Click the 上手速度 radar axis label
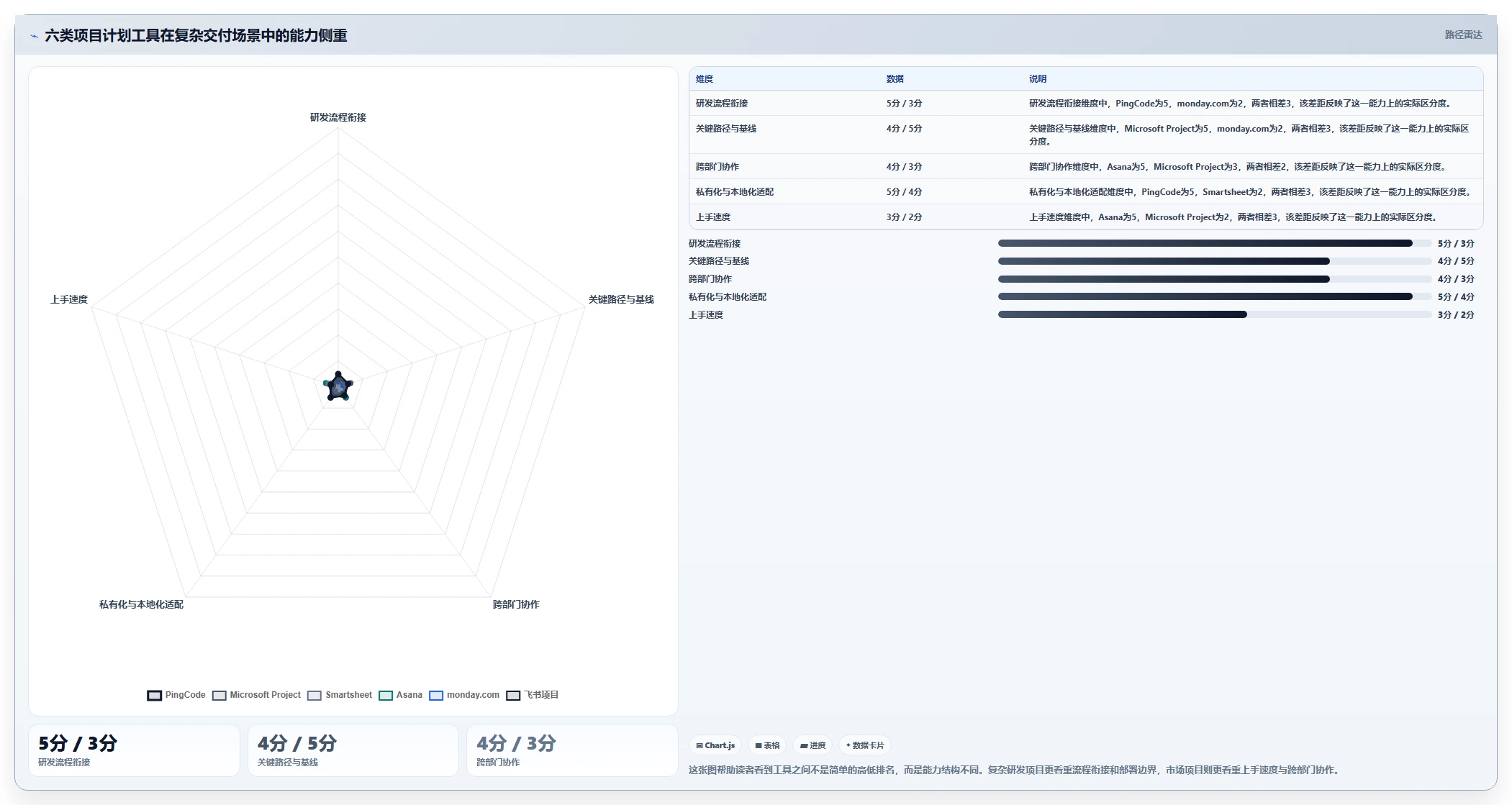This screenshot has width=1512, height=805. click(69, 299)
